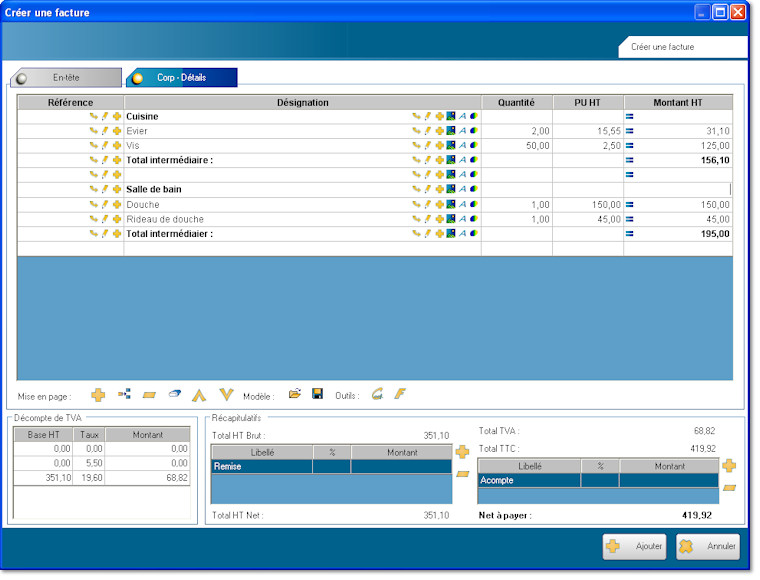Click the yellow plus icon in Mise en page
This screenshot has width=760, height=580.
(x=98, y=395)
